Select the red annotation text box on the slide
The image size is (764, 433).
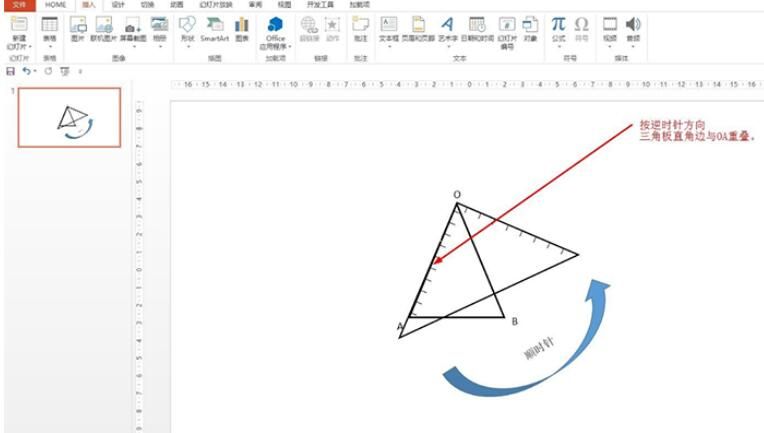[697, 131]
